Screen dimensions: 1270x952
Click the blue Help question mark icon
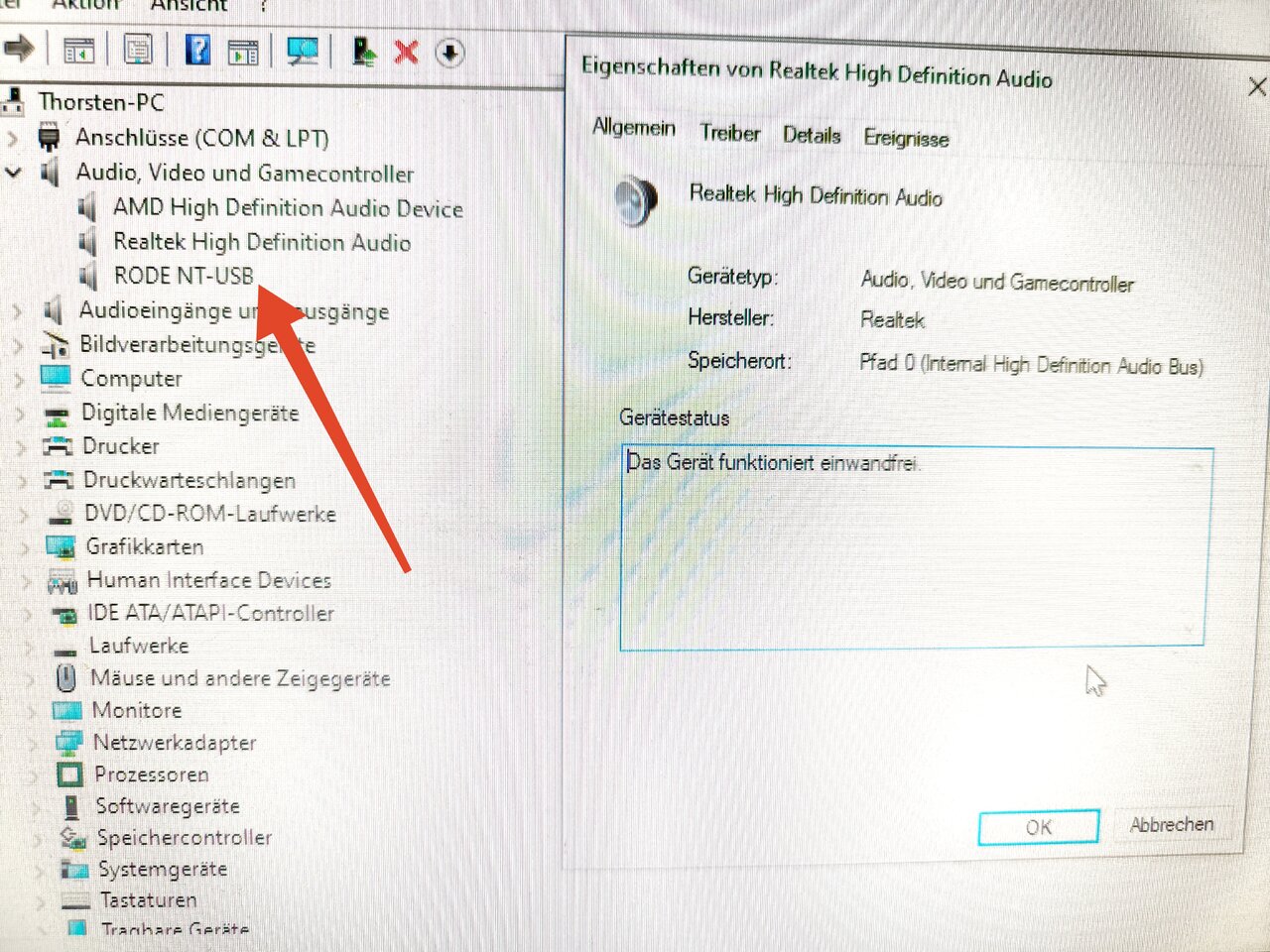[x=197, y=49]
